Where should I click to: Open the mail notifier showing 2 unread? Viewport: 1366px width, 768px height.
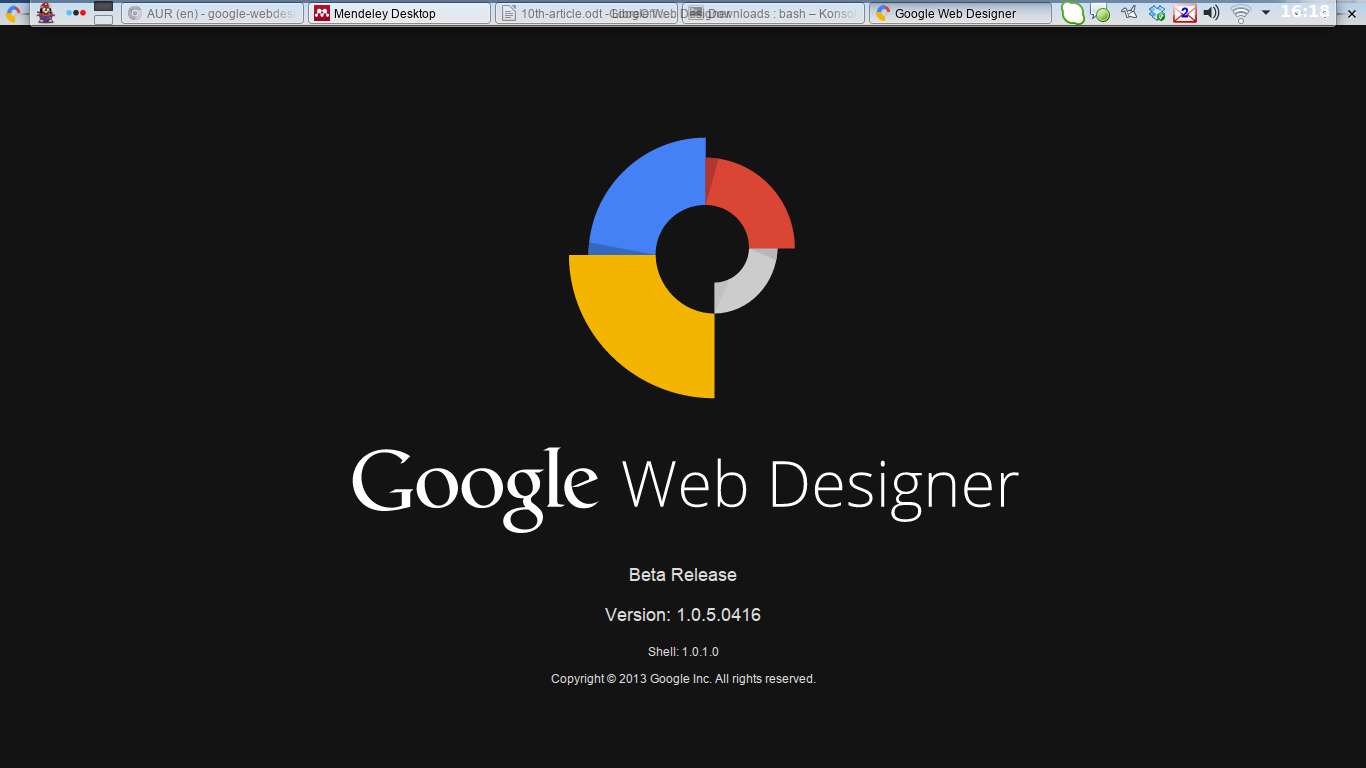pos(1185,13)
